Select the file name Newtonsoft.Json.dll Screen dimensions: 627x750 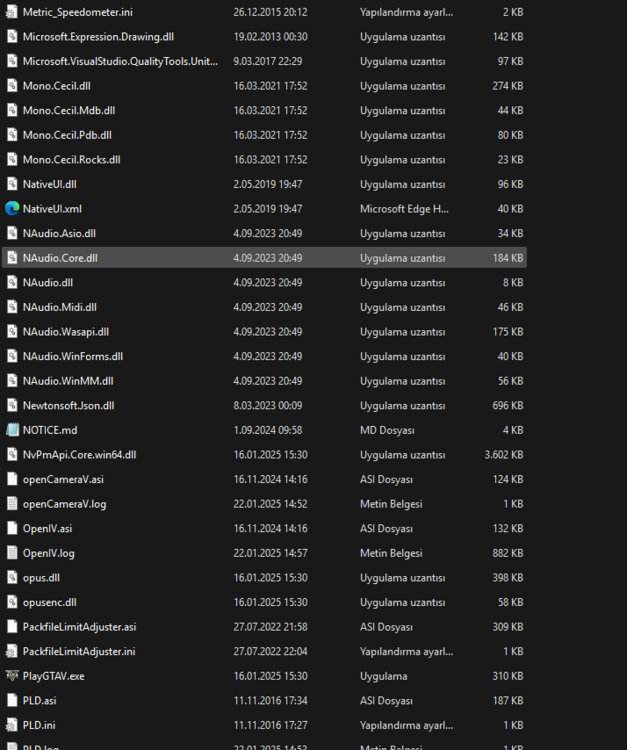click(x=68, y=406)
